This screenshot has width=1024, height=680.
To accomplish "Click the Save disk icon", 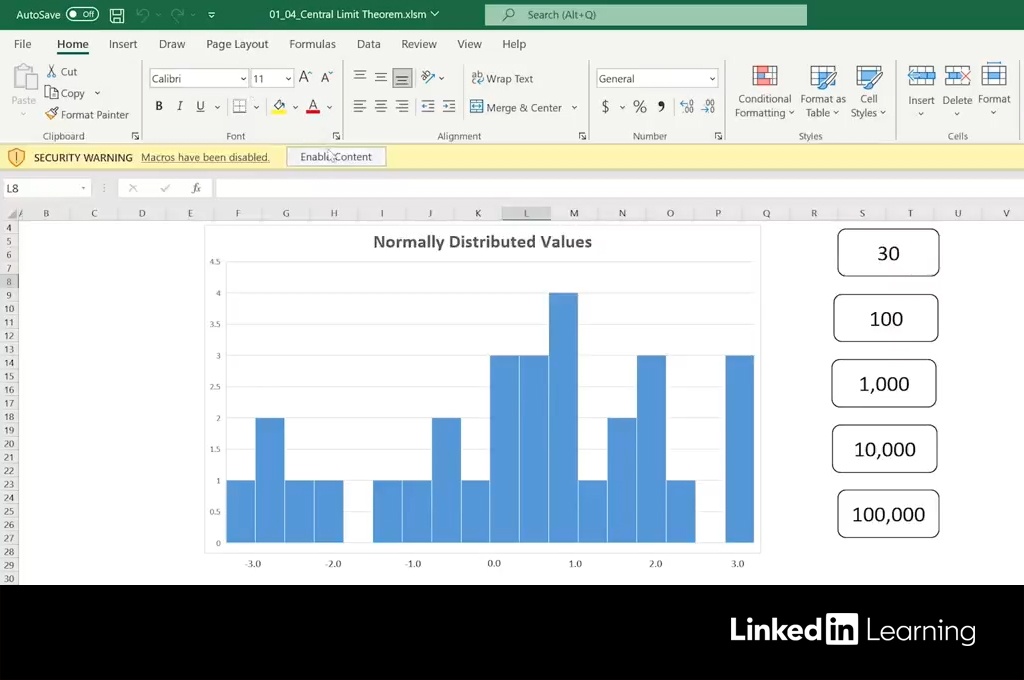I will (117, 15).
